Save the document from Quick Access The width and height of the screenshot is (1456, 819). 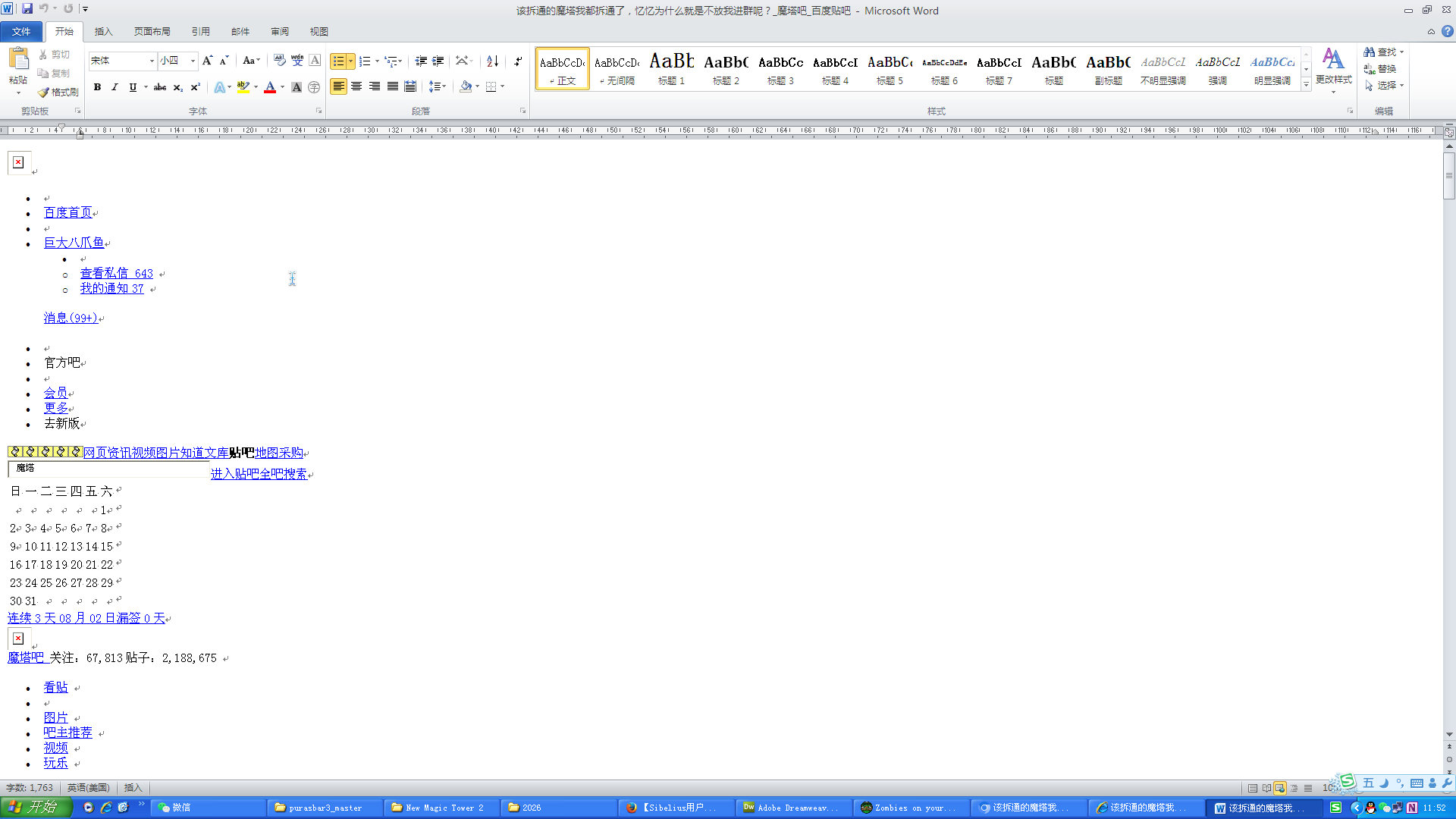tap(27, 9)
